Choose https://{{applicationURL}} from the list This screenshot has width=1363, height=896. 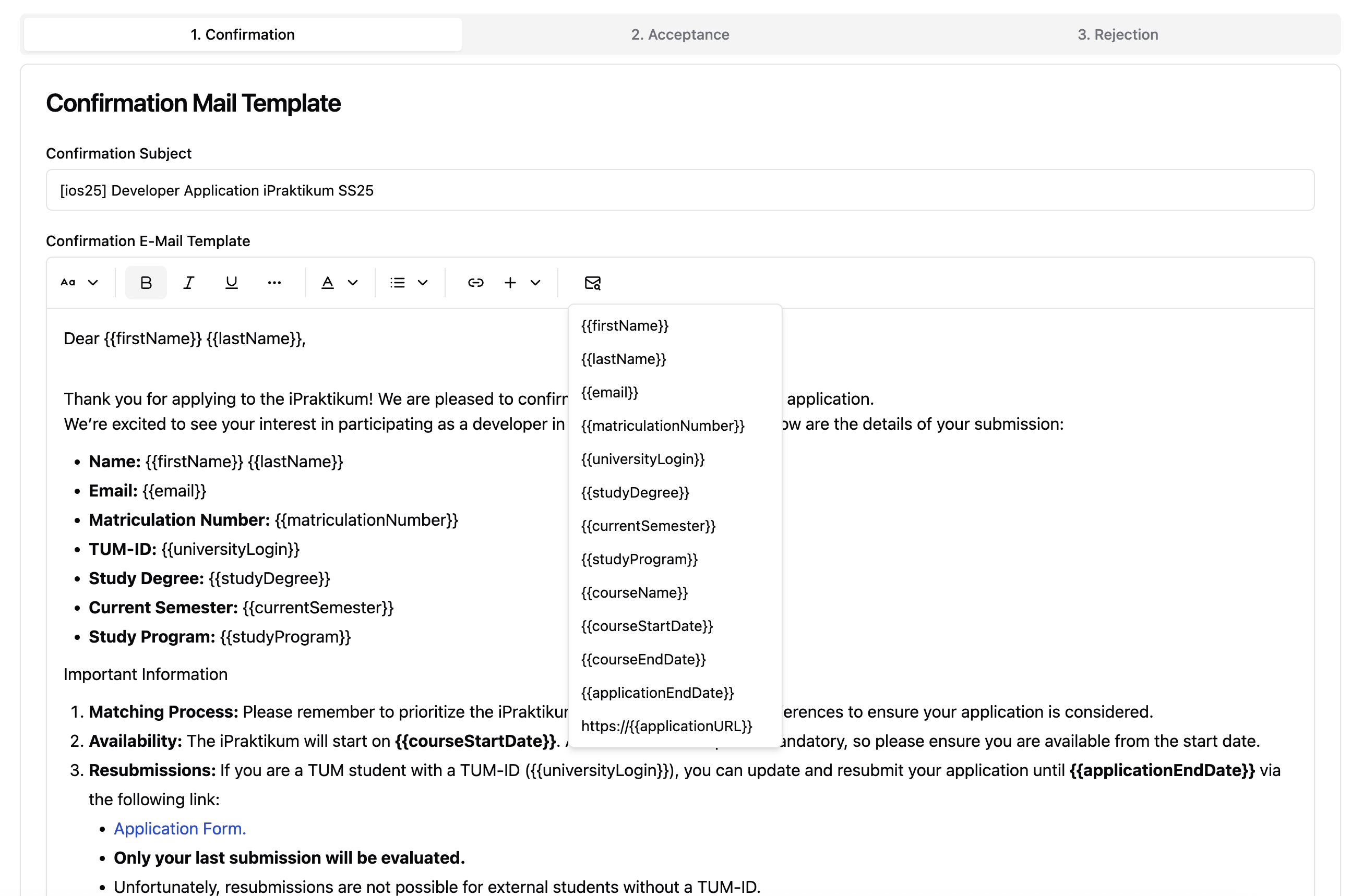click(x=666, y=726)
